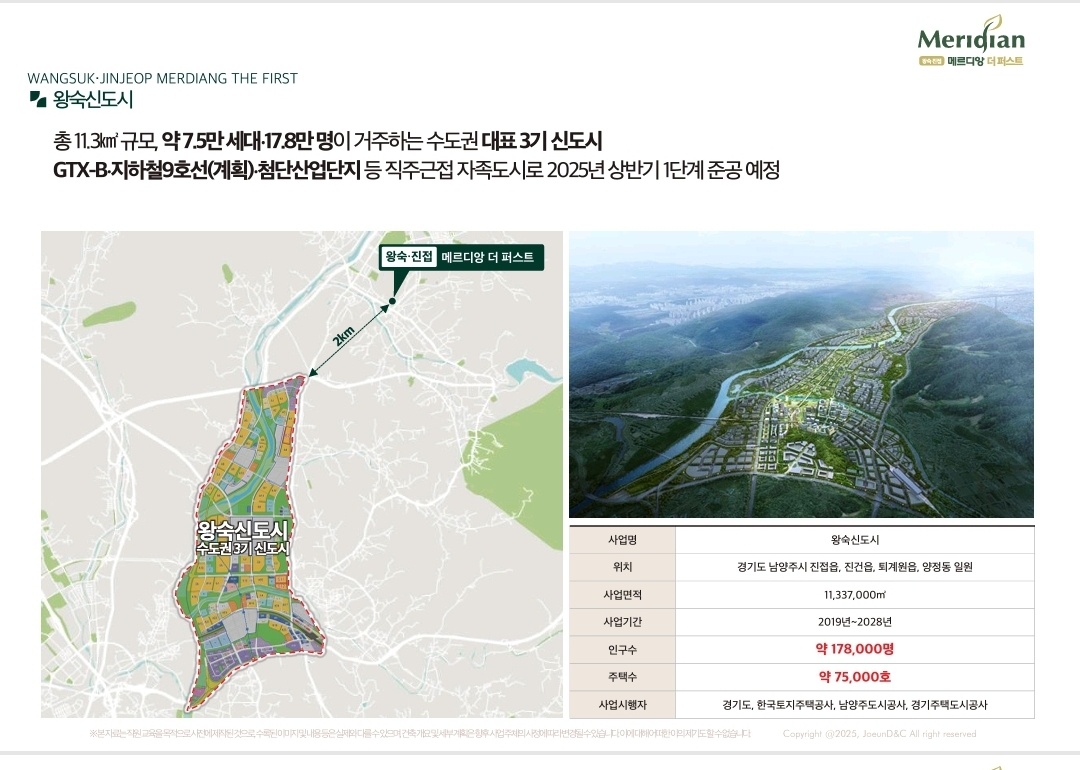Click the 2km distance label on the map

coord(343,335)
